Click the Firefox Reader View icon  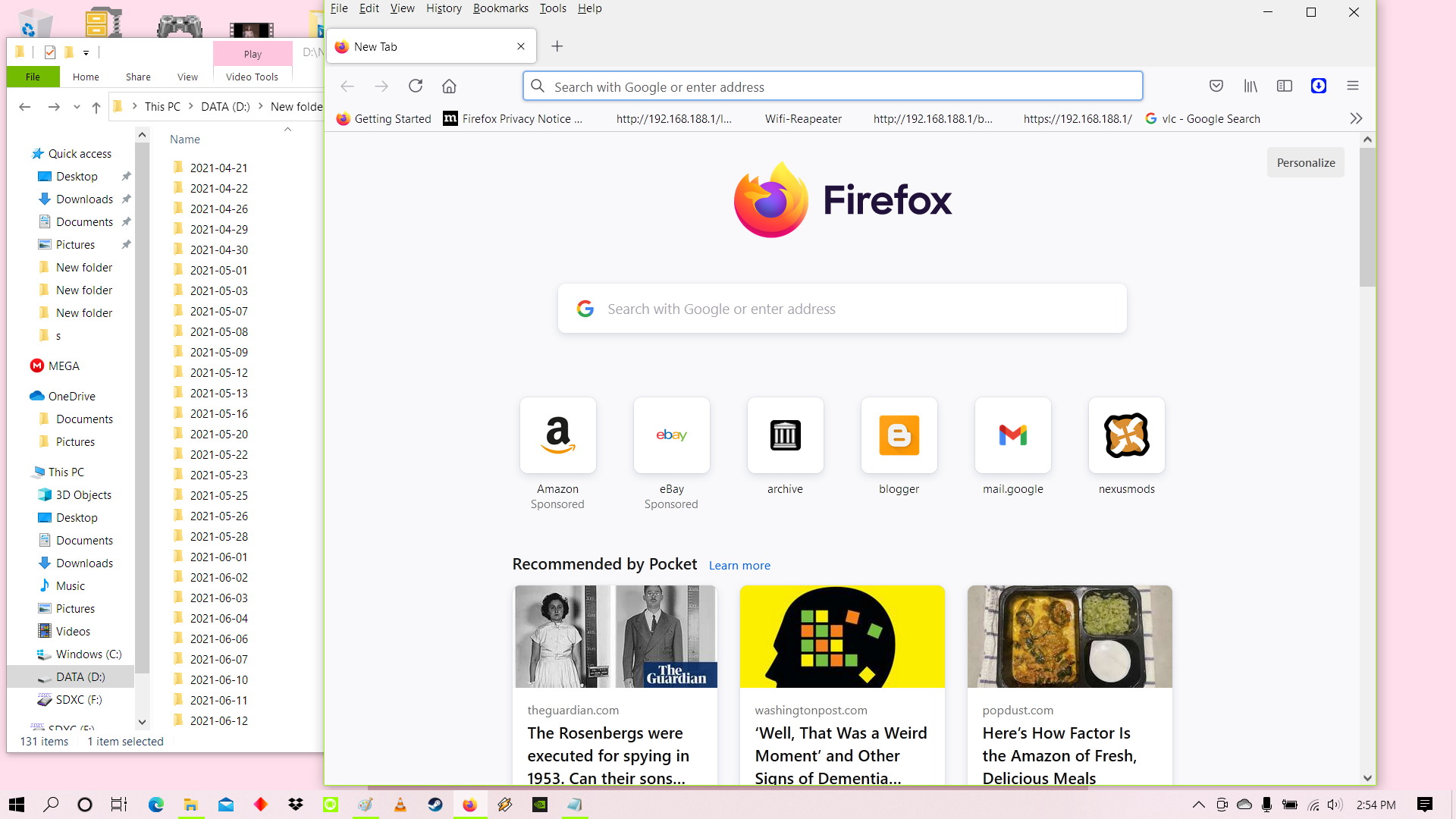(x=1285, y=86)
